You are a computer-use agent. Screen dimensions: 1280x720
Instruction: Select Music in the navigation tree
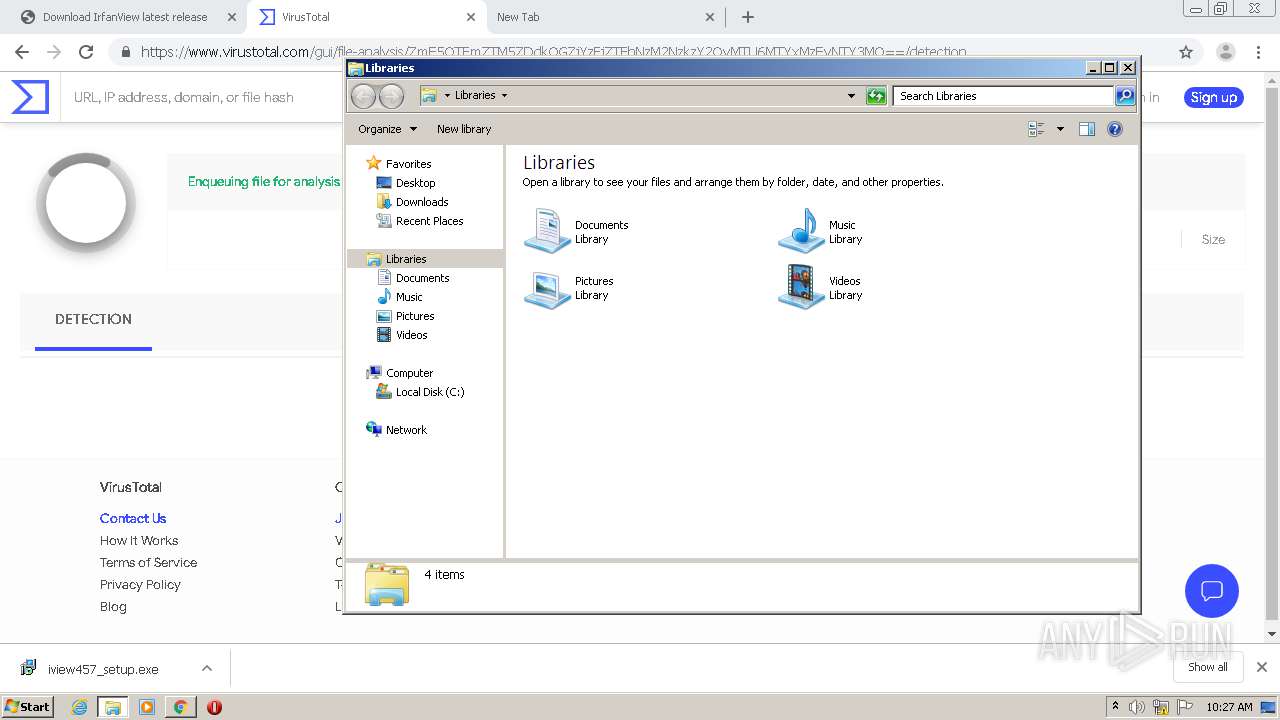(409, 297)
